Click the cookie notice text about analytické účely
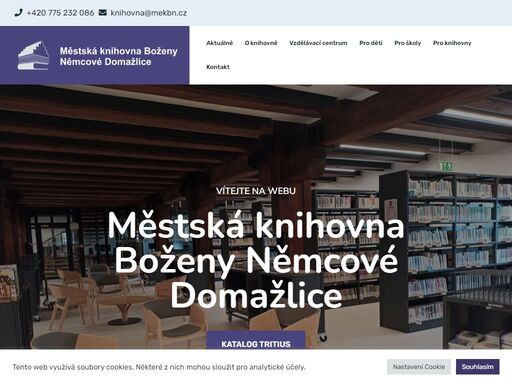Image resolution: width=512 pixels, height=384 pixels. tap(159, 367)
